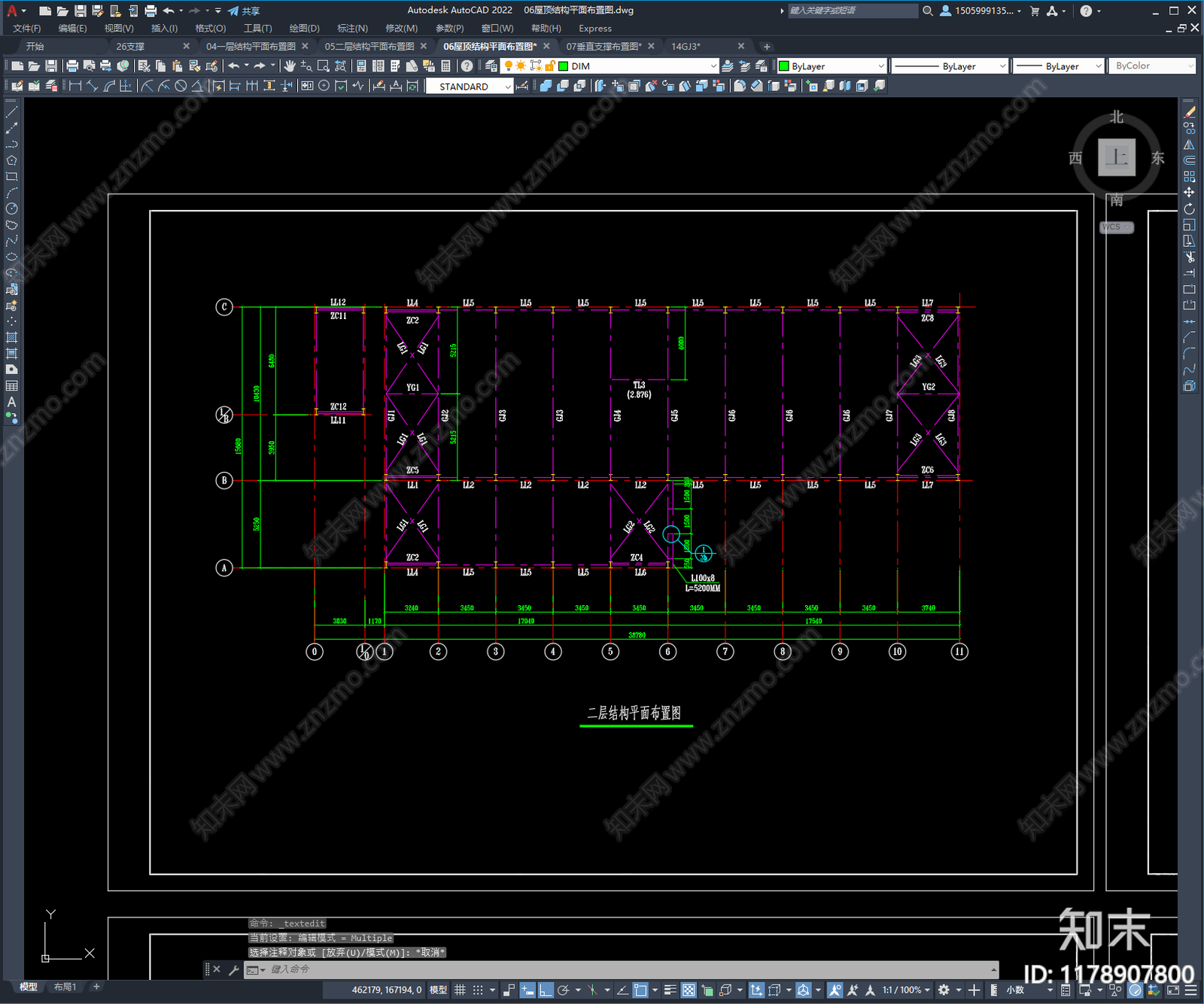This screenshot has height=1004, width=1204.
Task: Open the STANDARD dimension style dropdown
Action: click(x=508, y=87)
